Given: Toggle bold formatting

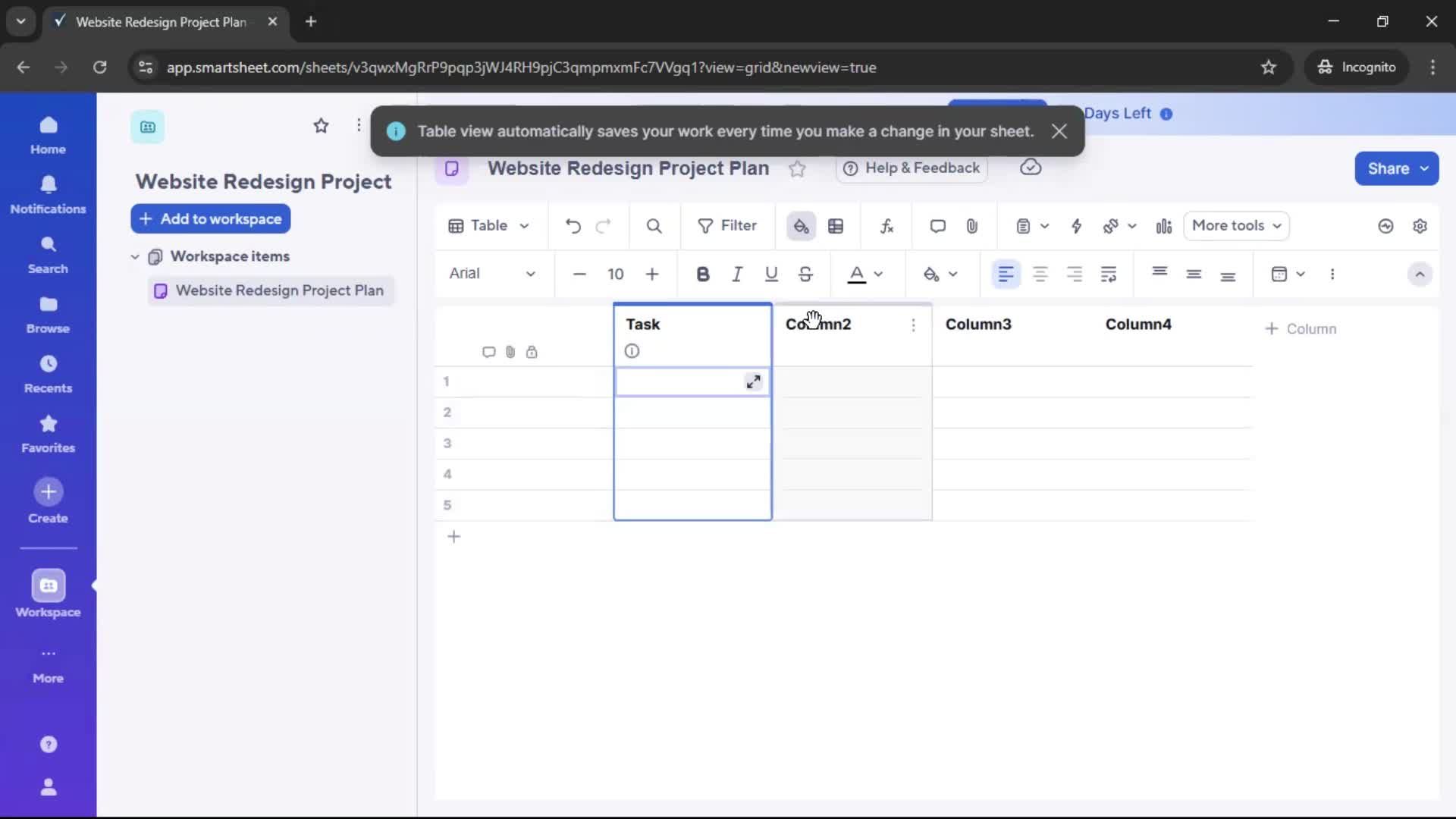Looking at the screenshot, I should [703, 275].
